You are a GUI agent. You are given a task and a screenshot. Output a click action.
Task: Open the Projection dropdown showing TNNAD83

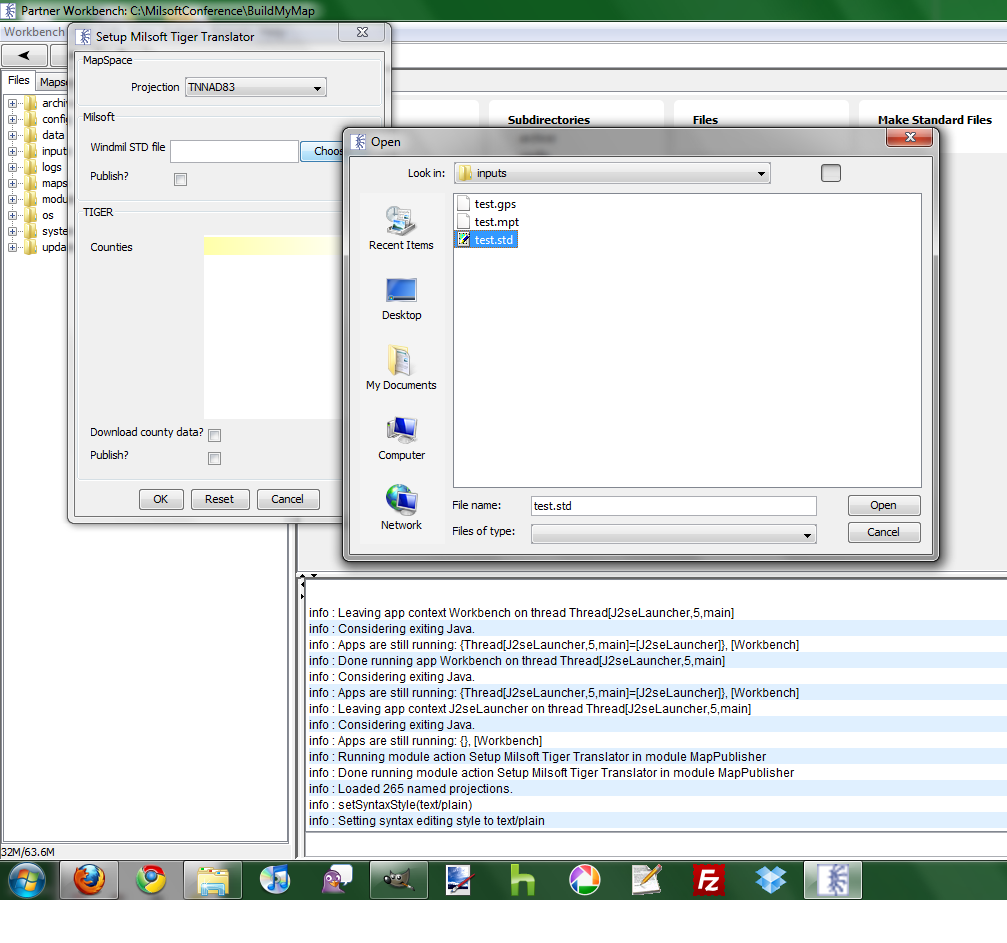[256, 87]
